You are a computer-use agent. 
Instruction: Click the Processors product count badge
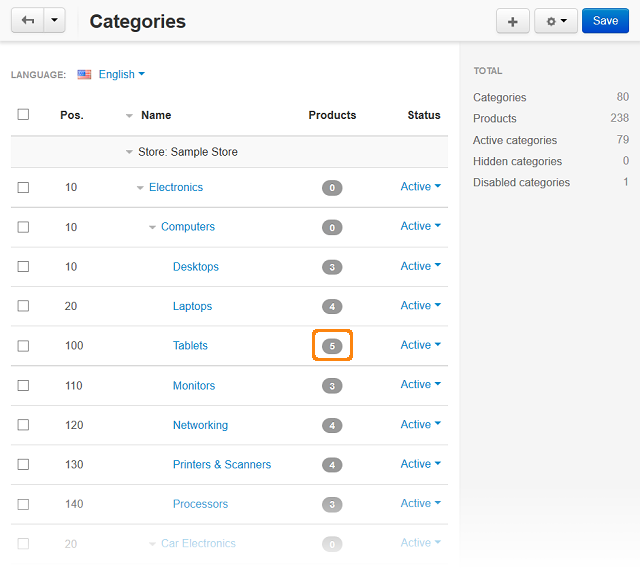(332, 504)
